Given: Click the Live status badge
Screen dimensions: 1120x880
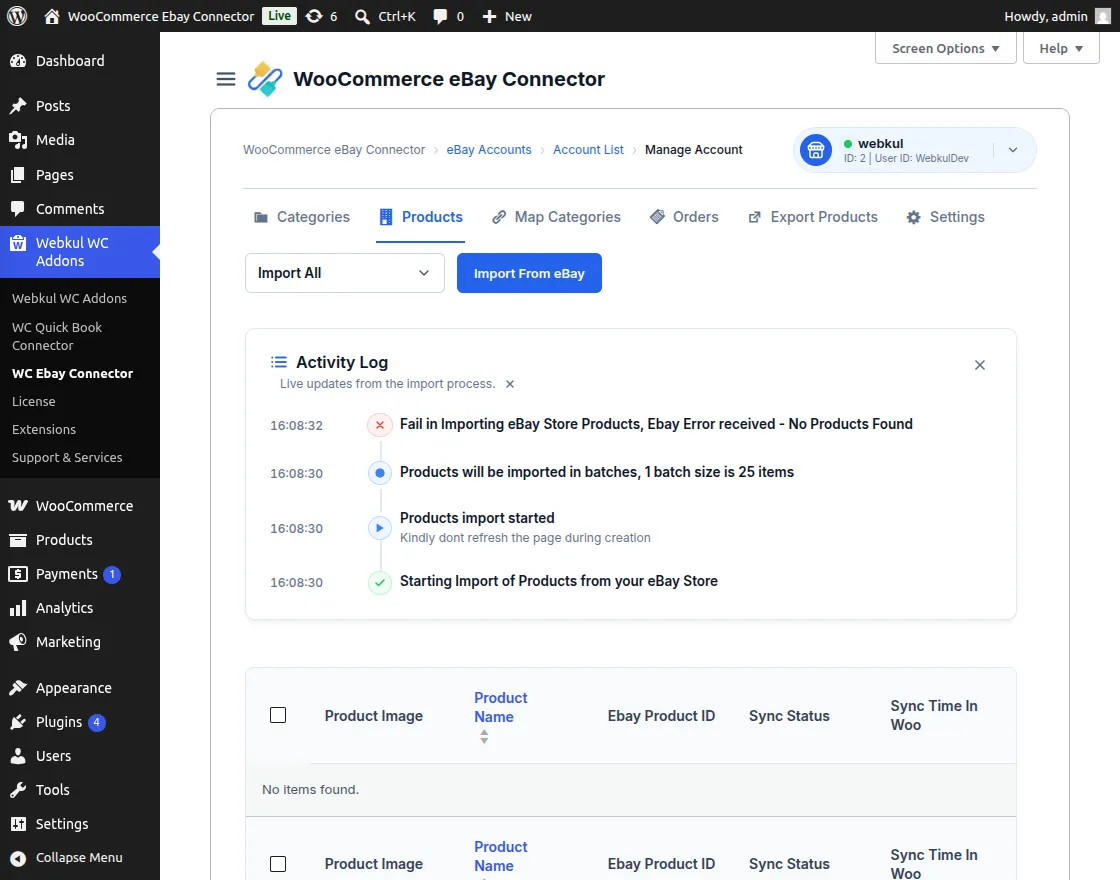Looking at the screenshot, I should [279, 16].
